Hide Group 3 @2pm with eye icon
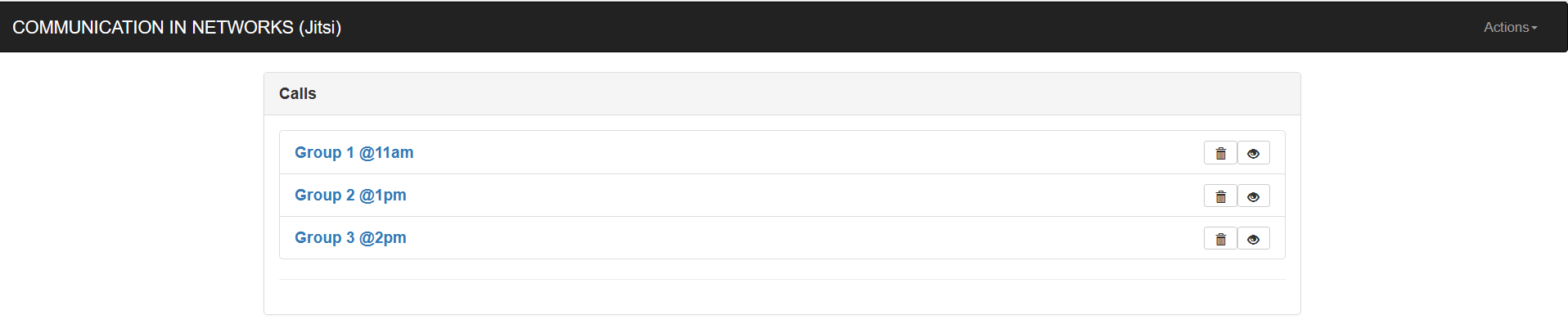Image resolution: width=1568 pixels, height=333 pixels. (1253, 239)
